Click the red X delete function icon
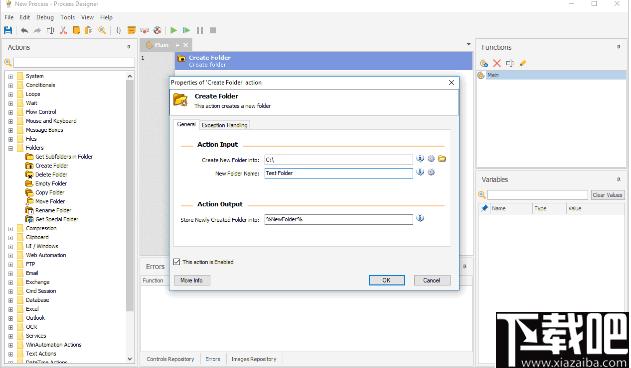The image size is (631, 368). (497, 63)
